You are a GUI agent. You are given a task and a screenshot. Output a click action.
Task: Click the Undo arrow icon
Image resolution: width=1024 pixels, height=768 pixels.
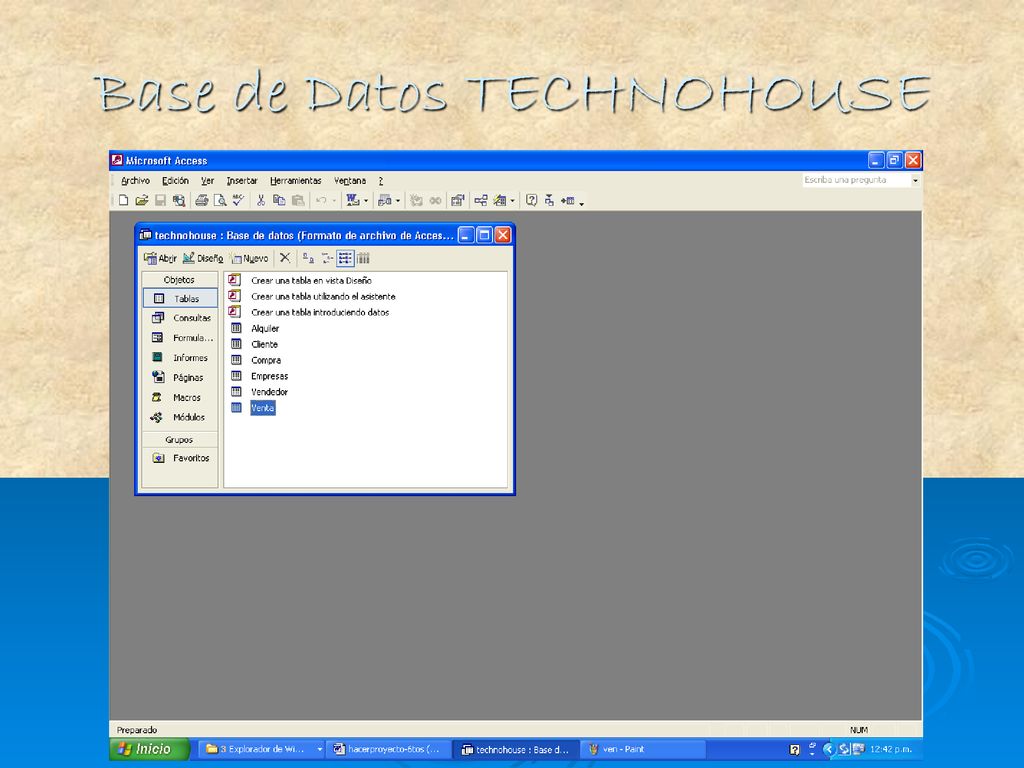(x=321, y=200)
